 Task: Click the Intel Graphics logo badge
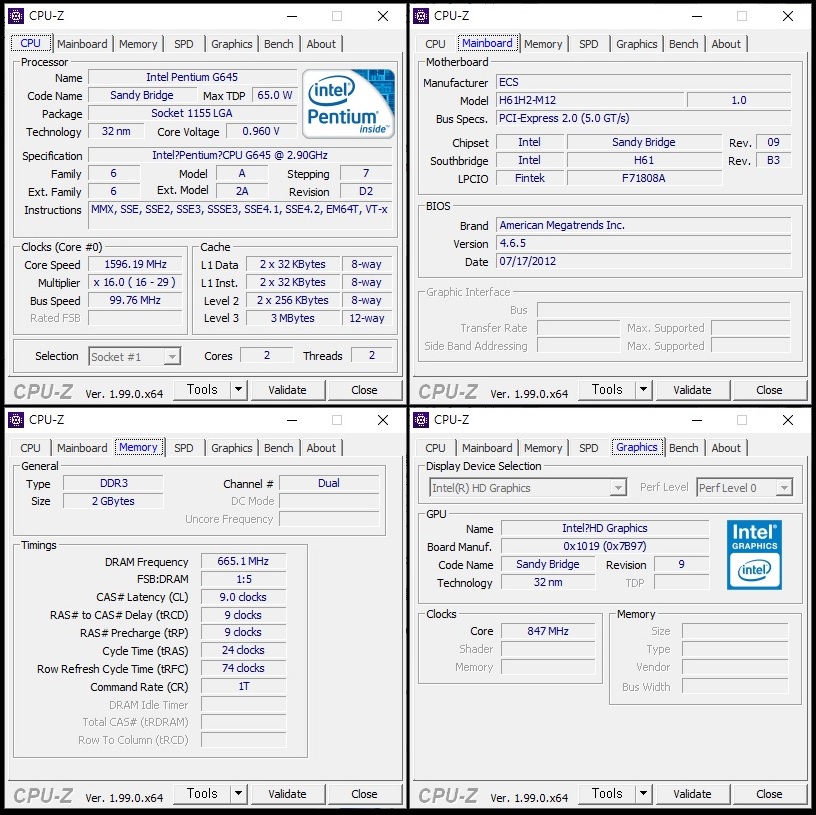[754, 555]
